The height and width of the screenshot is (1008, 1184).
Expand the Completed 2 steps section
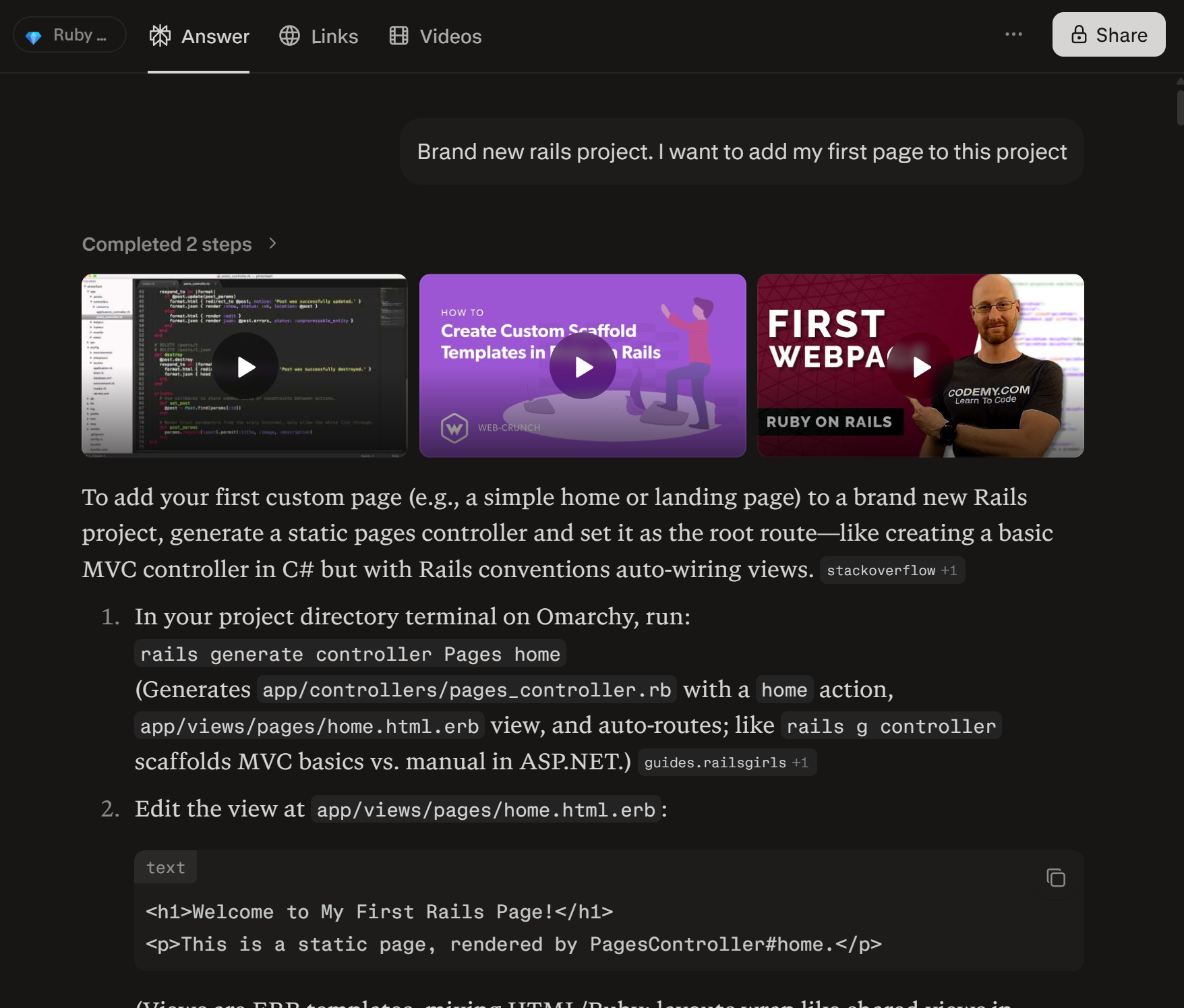167,244
